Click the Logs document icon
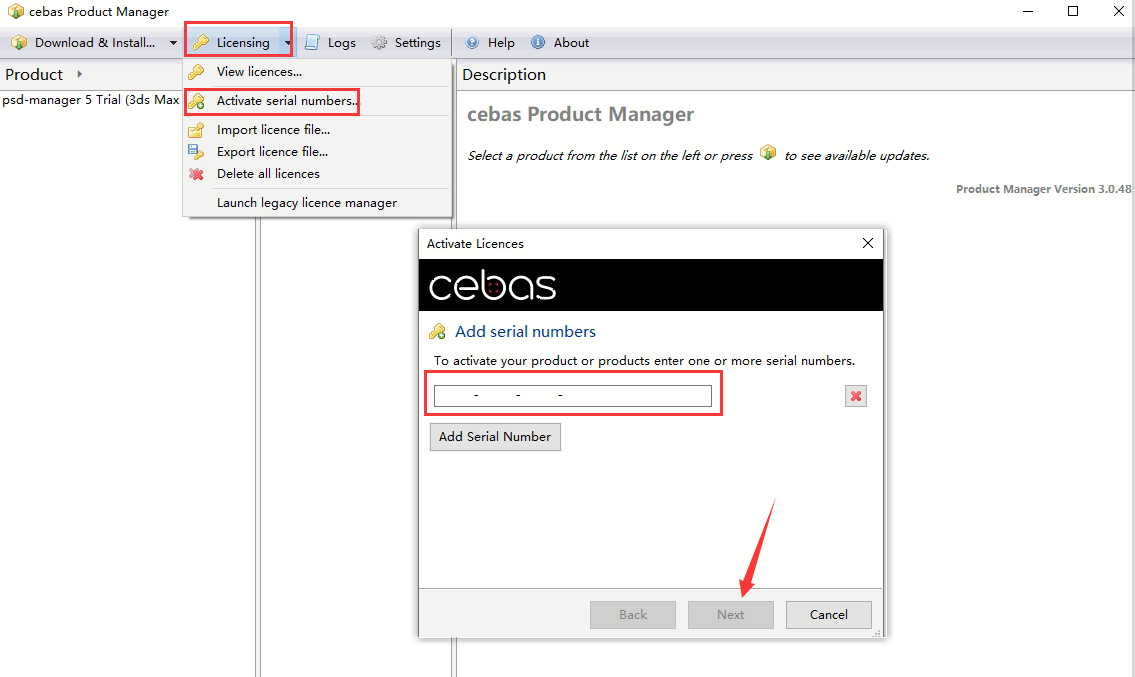 (313, 43)
